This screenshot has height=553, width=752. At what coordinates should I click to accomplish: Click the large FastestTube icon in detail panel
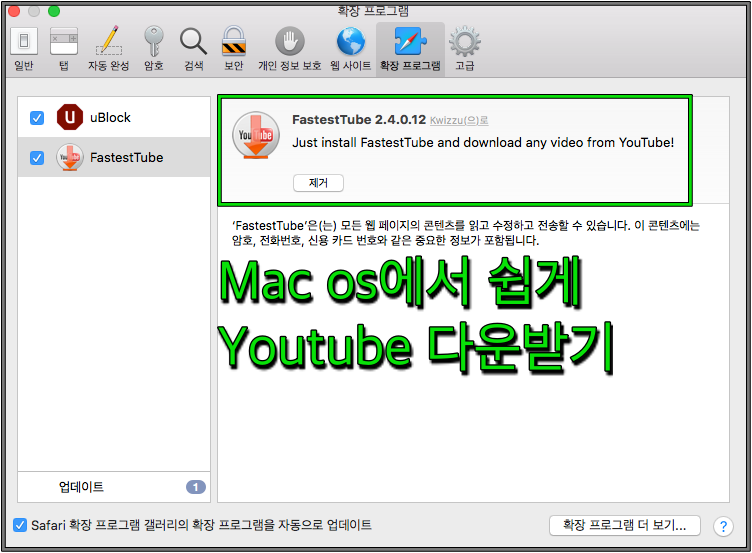click(x=256, y=136)
